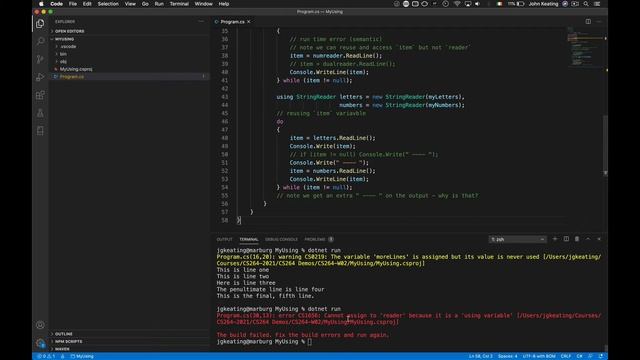Screen dimensions: 640x360
Task: Open the View menu
Action: 130,4
